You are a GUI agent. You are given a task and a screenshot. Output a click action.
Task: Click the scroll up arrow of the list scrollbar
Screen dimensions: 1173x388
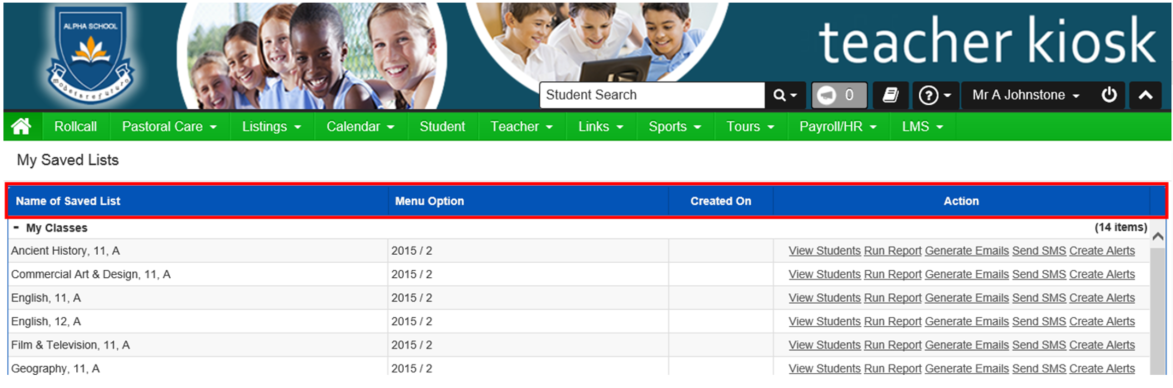tap(1157, 237)
